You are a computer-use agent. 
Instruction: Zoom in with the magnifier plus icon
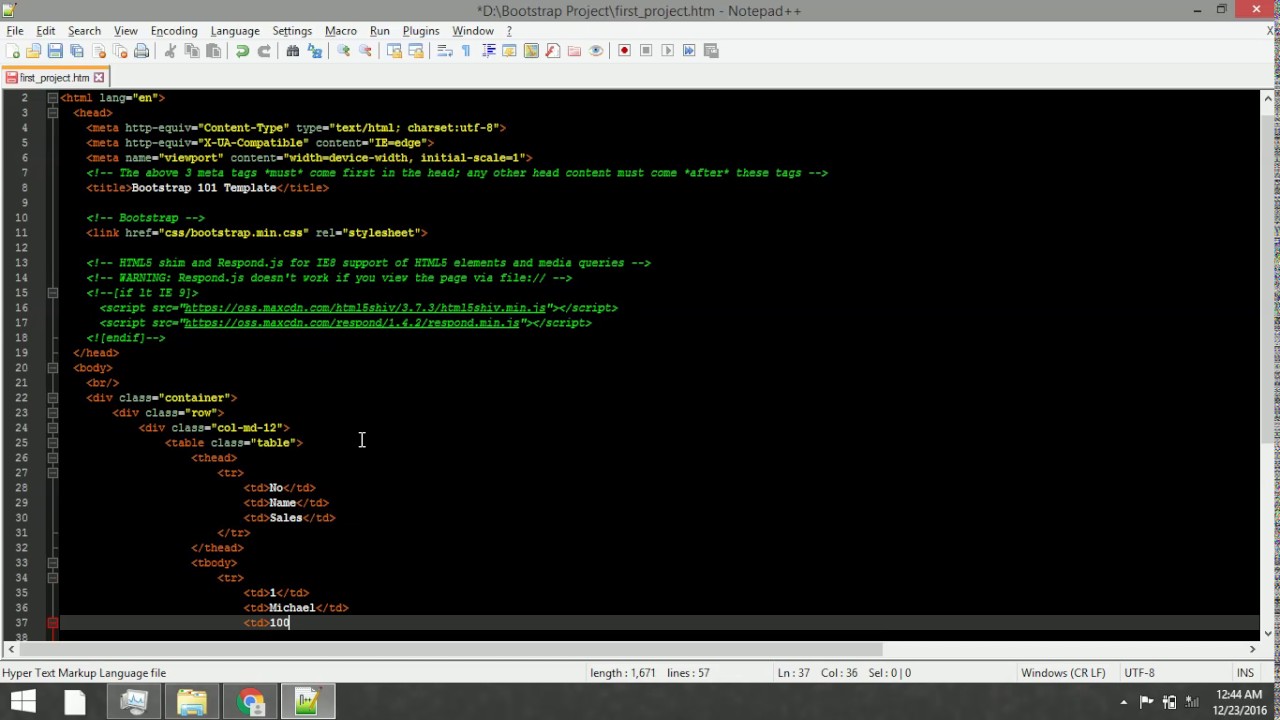343,51
